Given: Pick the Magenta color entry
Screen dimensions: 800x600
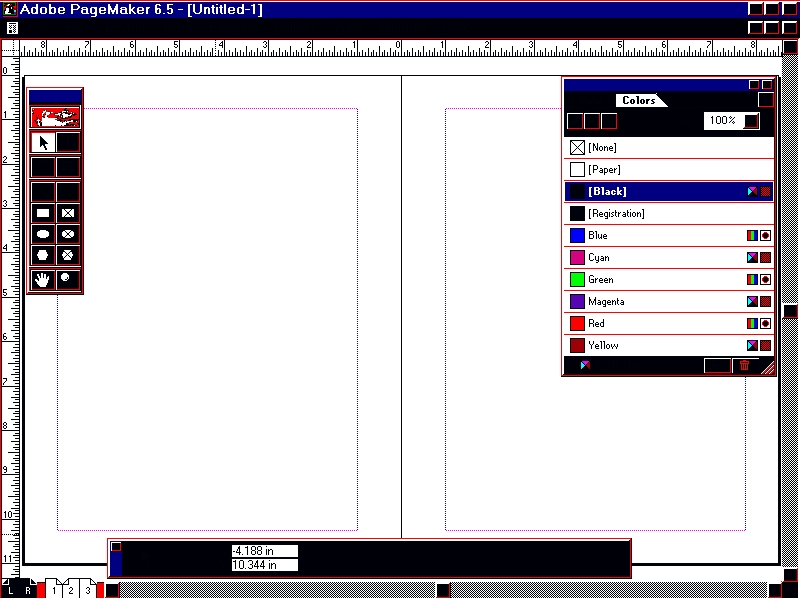Looking at the screenshot, I should (606, 302).
